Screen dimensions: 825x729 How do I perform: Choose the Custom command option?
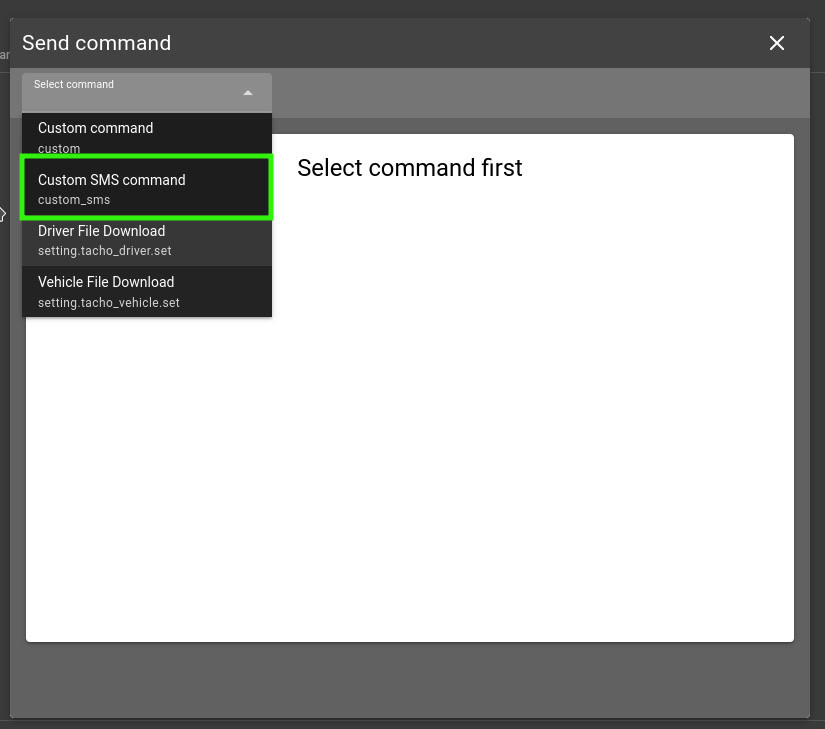pos(147,134)
